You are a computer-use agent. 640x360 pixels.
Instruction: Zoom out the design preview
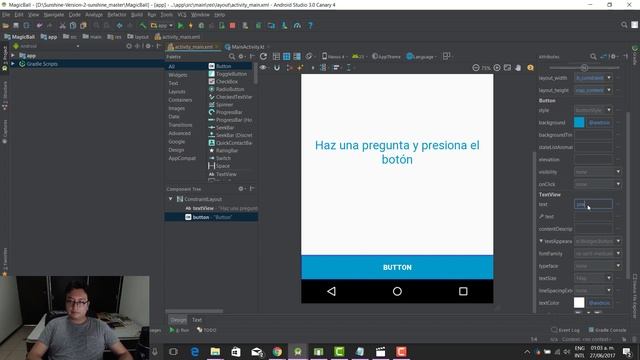point(476,68)
